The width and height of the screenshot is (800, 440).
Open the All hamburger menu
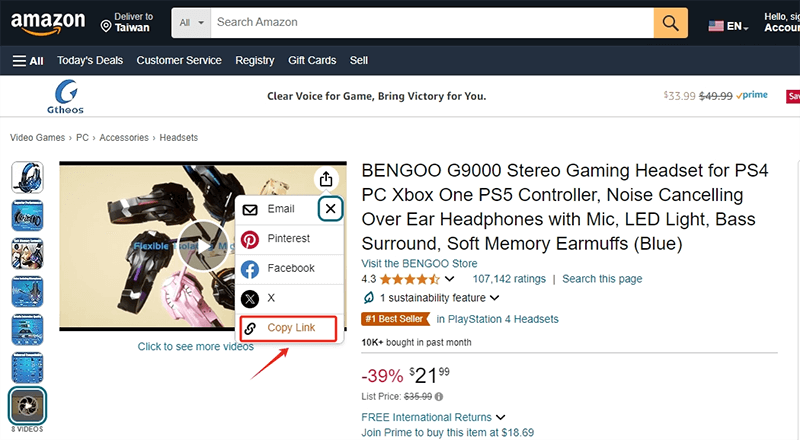click(28, 61)
